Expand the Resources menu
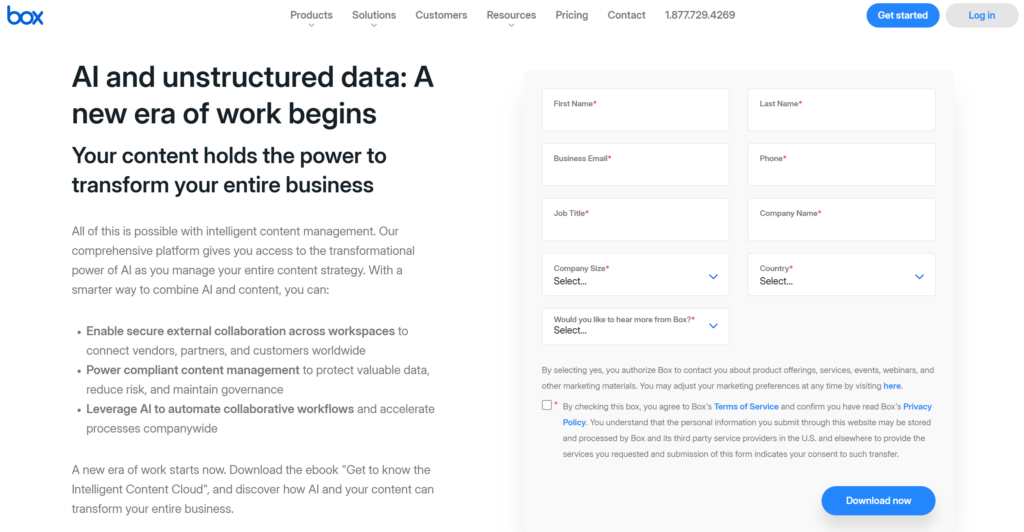 tap(511, 15)
